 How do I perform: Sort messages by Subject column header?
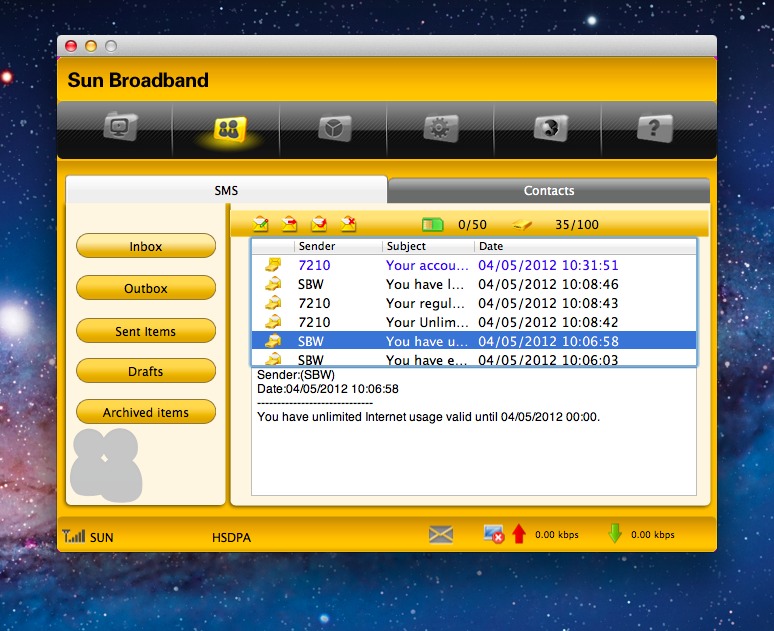[x=428, y=246]
